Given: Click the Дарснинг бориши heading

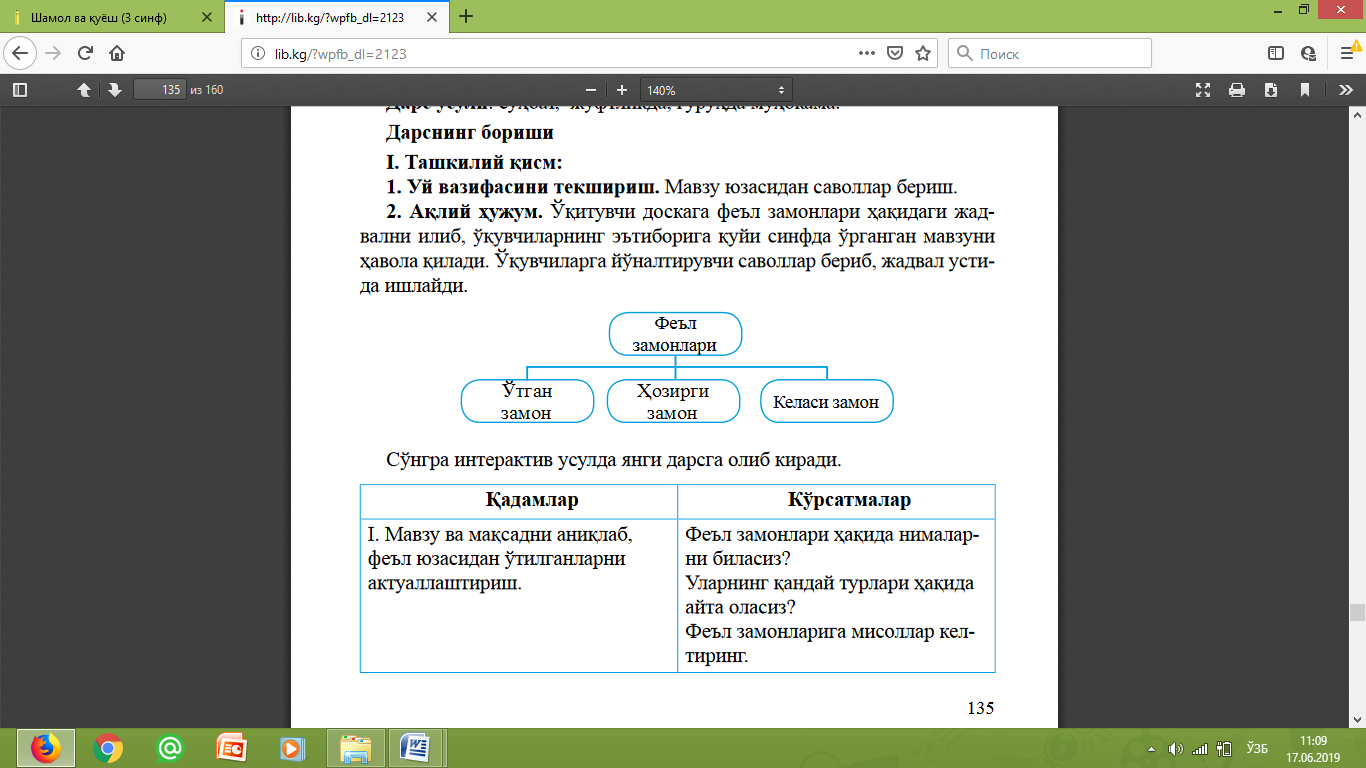Looking at the screenshot, I should (x=470, y=132).
